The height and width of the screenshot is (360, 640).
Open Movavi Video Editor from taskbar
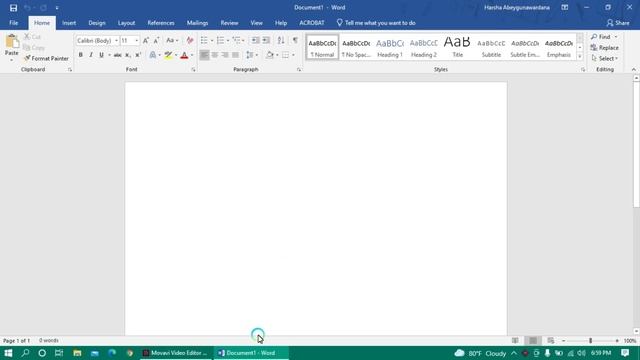point(175,353)
